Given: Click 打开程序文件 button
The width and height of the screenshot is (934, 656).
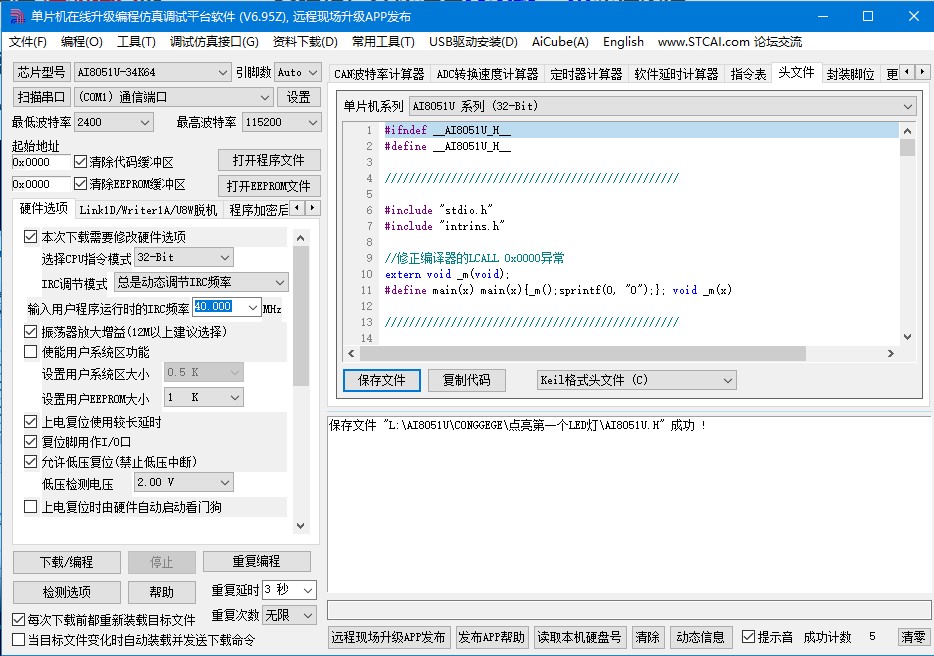Looking at the screenshot, I should point(269,160).
